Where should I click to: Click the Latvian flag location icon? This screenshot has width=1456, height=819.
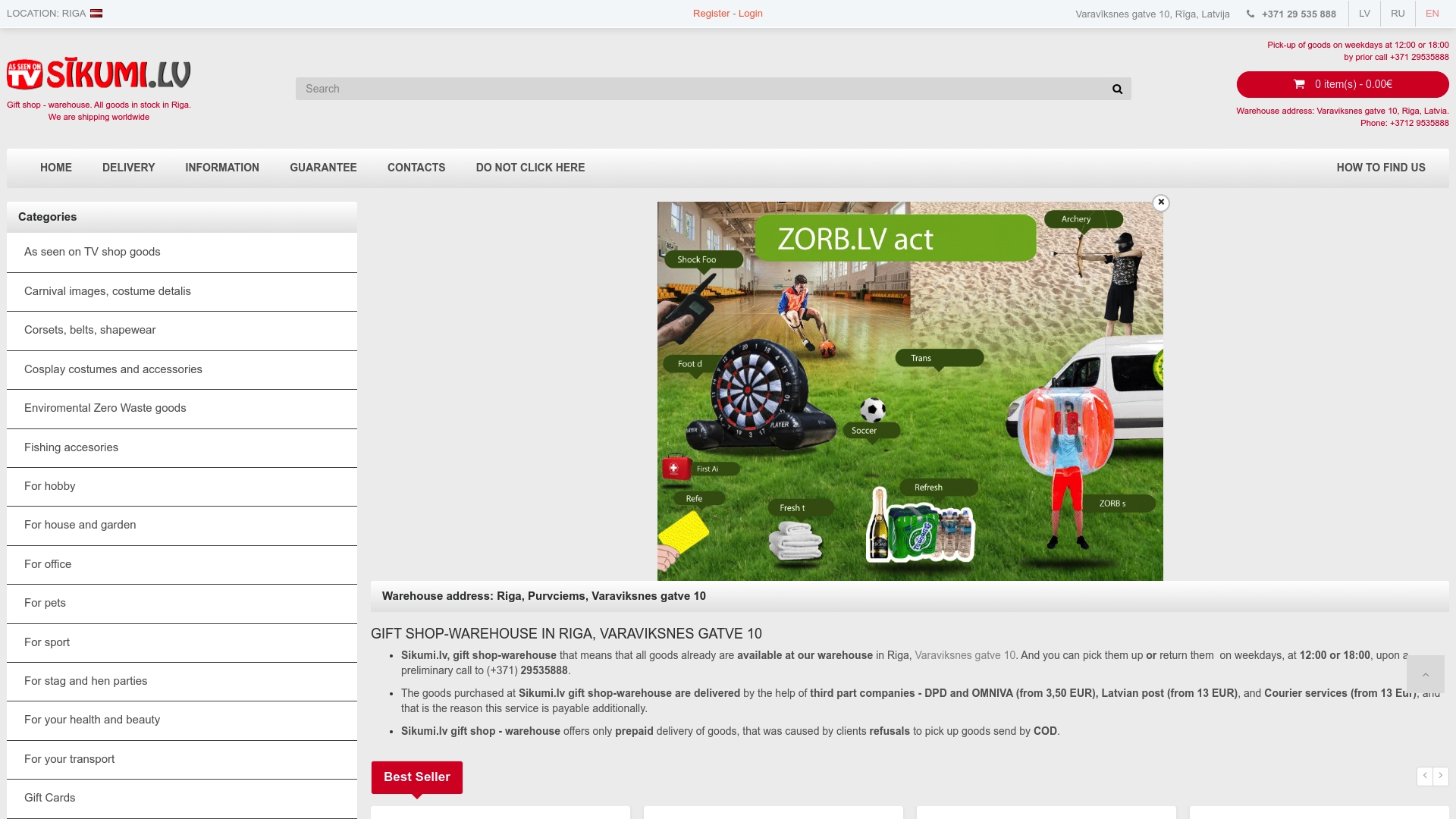pos(96,14)
